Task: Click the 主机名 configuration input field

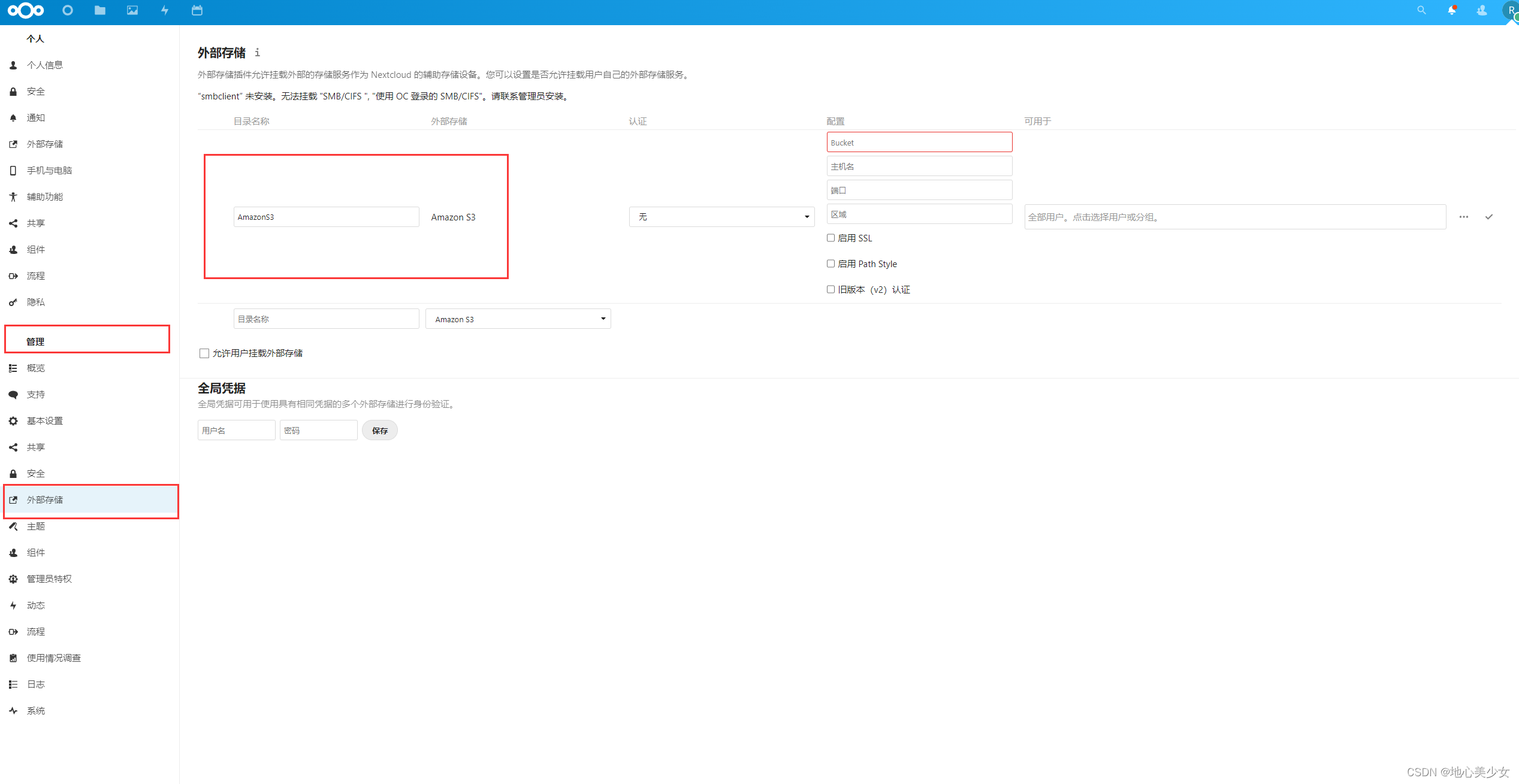Action: (917, 166)
